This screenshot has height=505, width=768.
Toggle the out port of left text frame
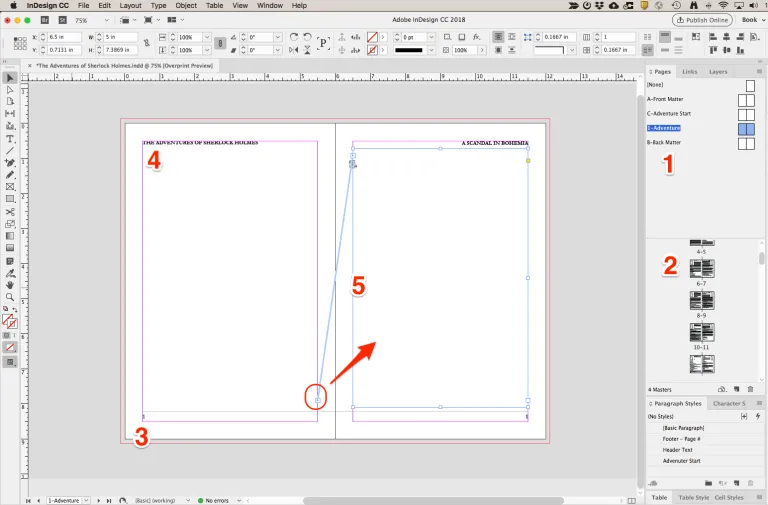318,401
